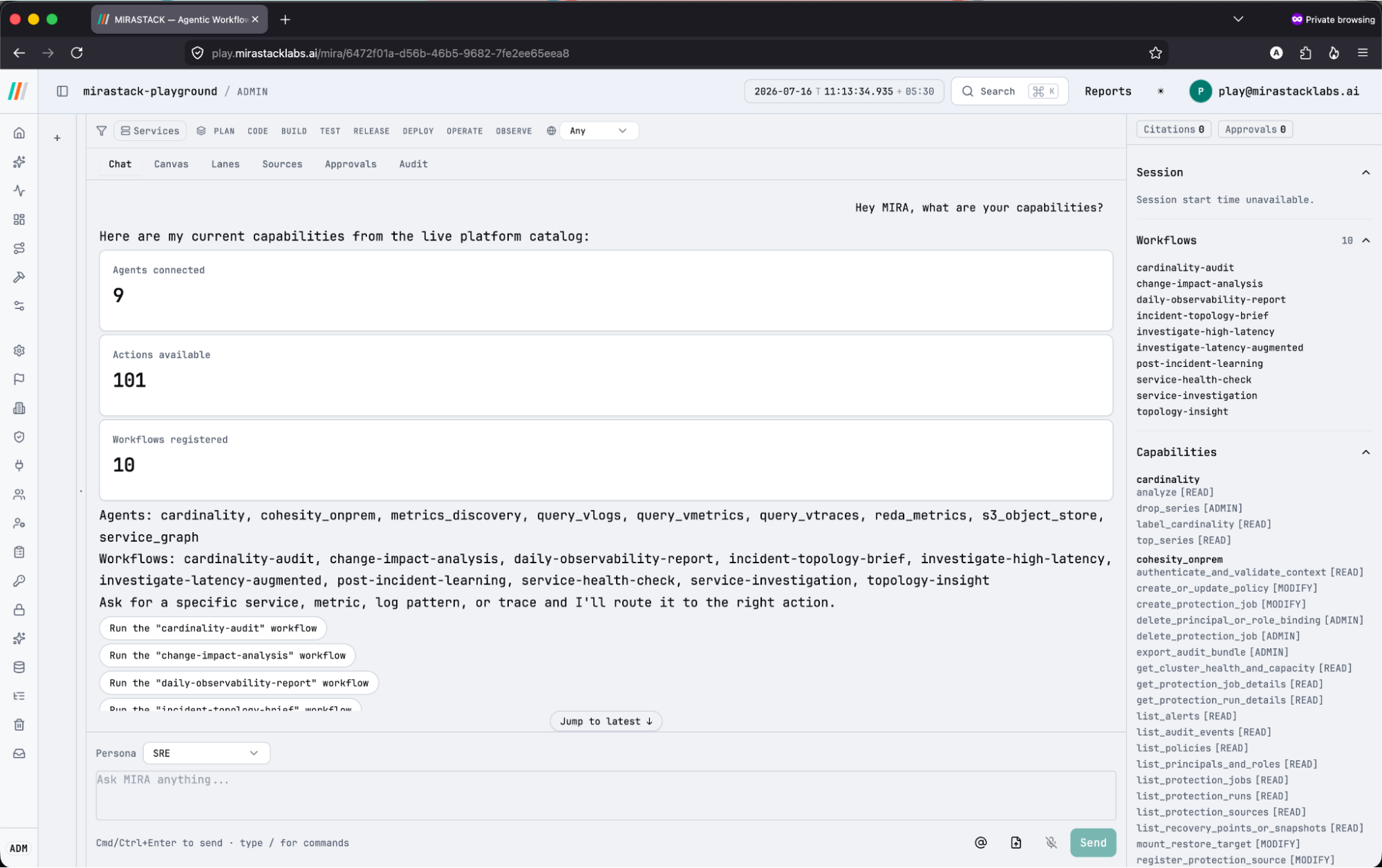Toggle the OBSERVE lifecycle stage filter
Screen dimensions: 1382x868
click(x=514, y=131)
